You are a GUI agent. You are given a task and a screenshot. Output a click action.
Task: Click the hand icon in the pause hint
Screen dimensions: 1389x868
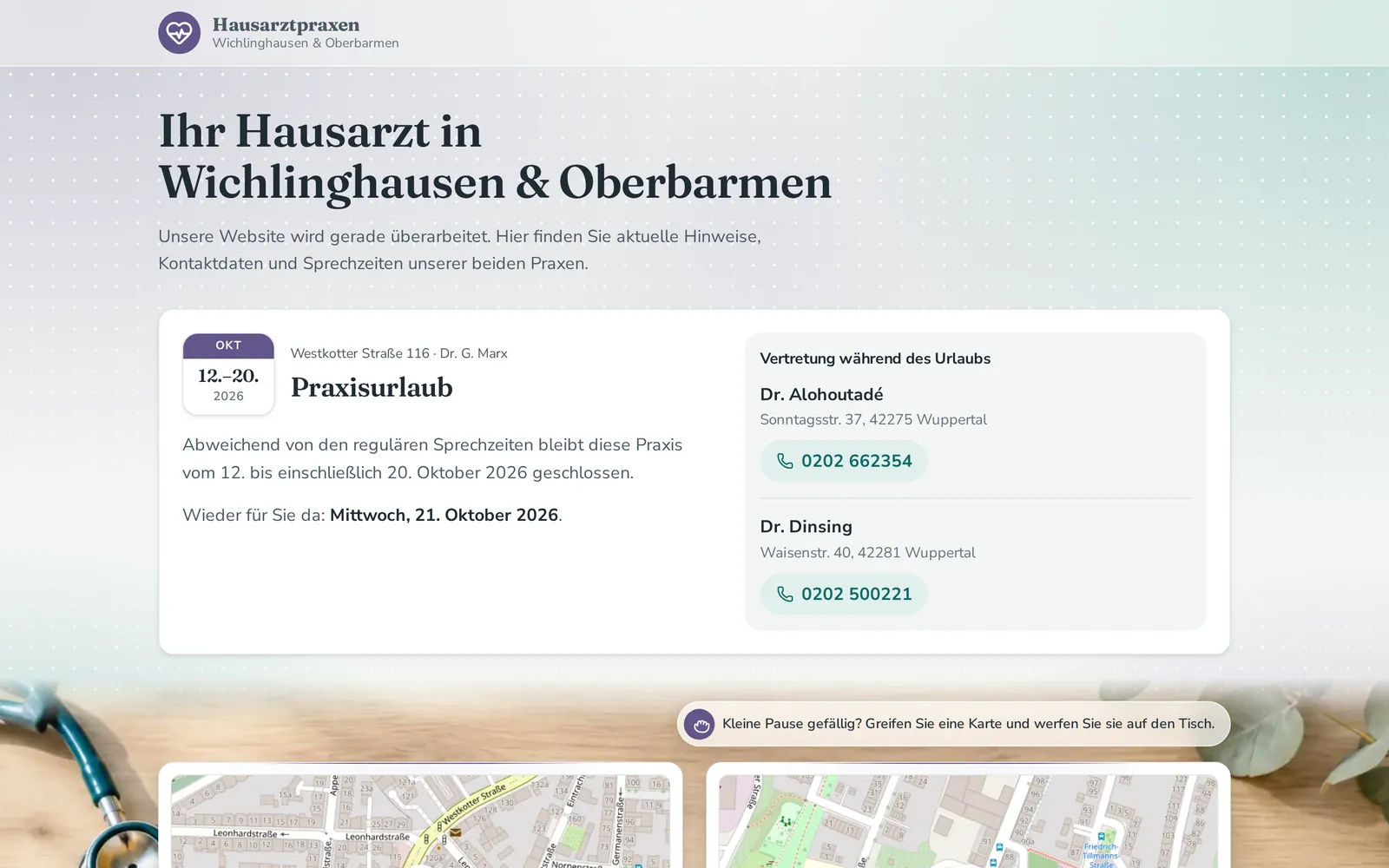pos(700,724)
